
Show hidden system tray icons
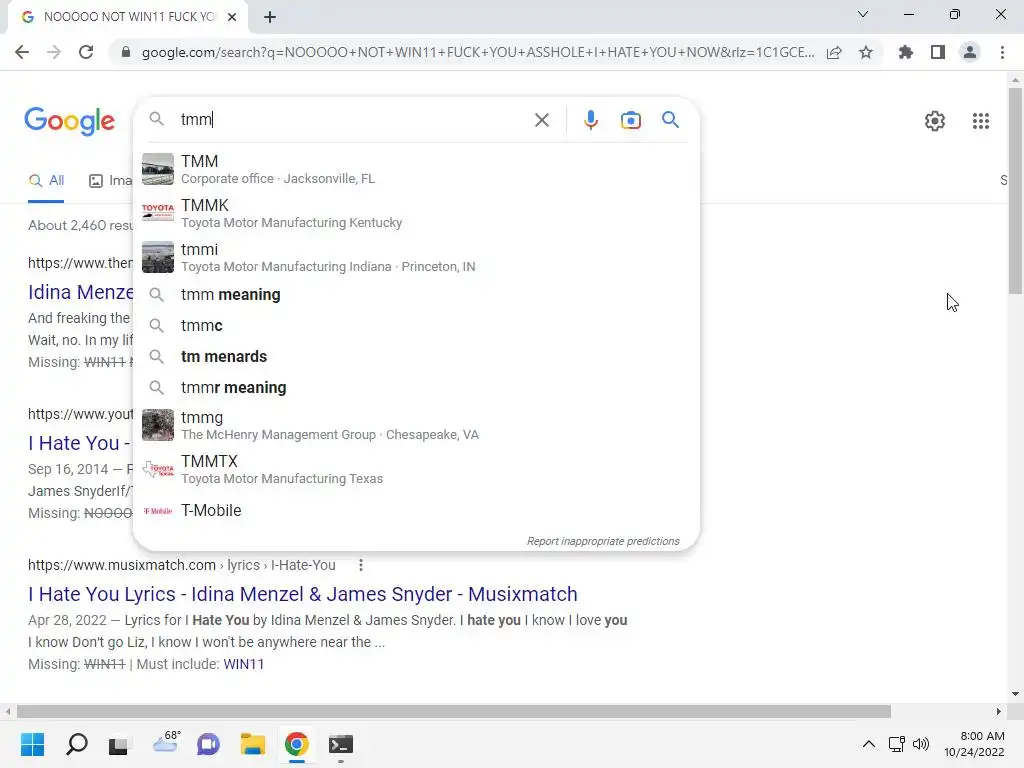(x=869, y=744)
